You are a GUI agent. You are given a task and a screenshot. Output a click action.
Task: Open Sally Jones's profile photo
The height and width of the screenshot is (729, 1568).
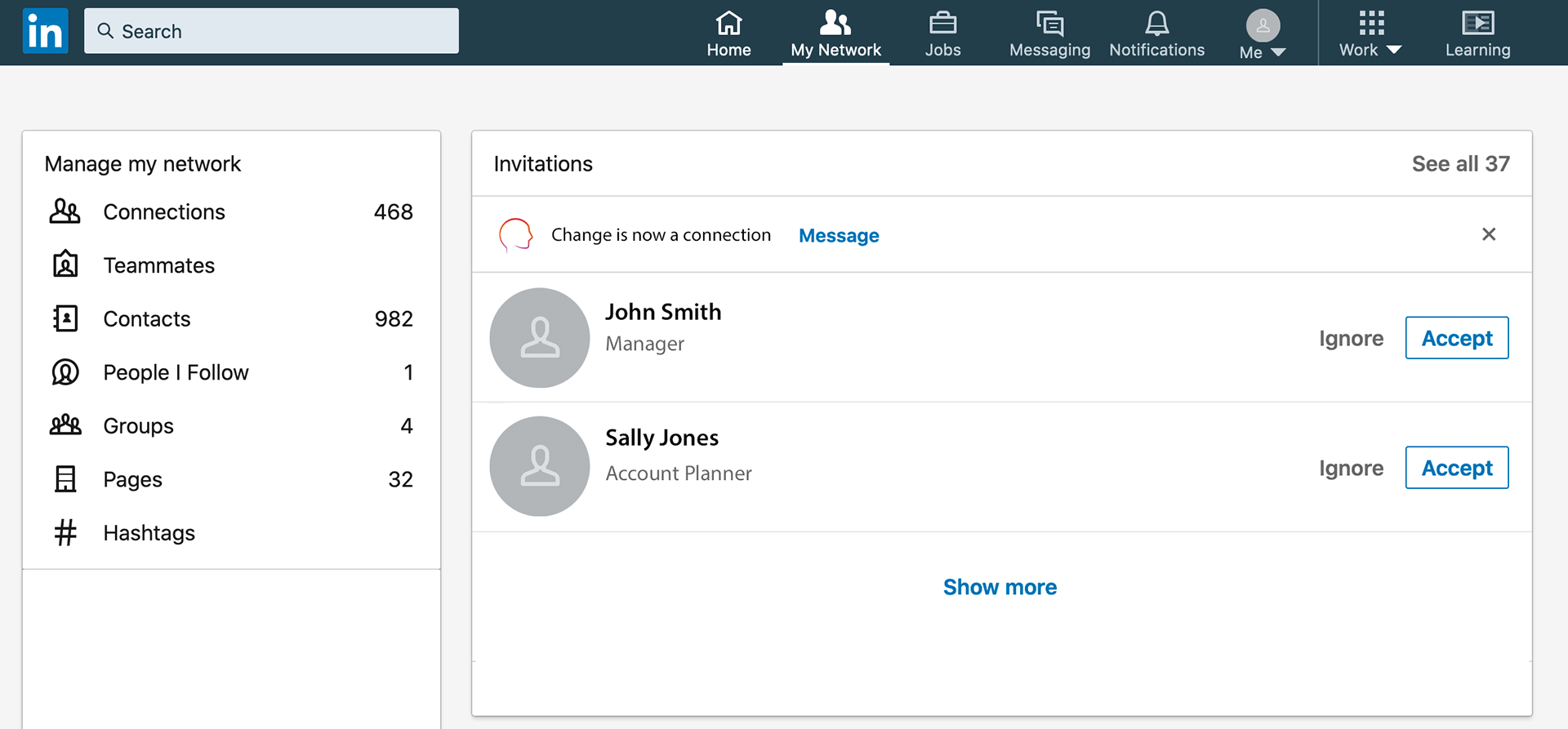(x=540, y=466)
